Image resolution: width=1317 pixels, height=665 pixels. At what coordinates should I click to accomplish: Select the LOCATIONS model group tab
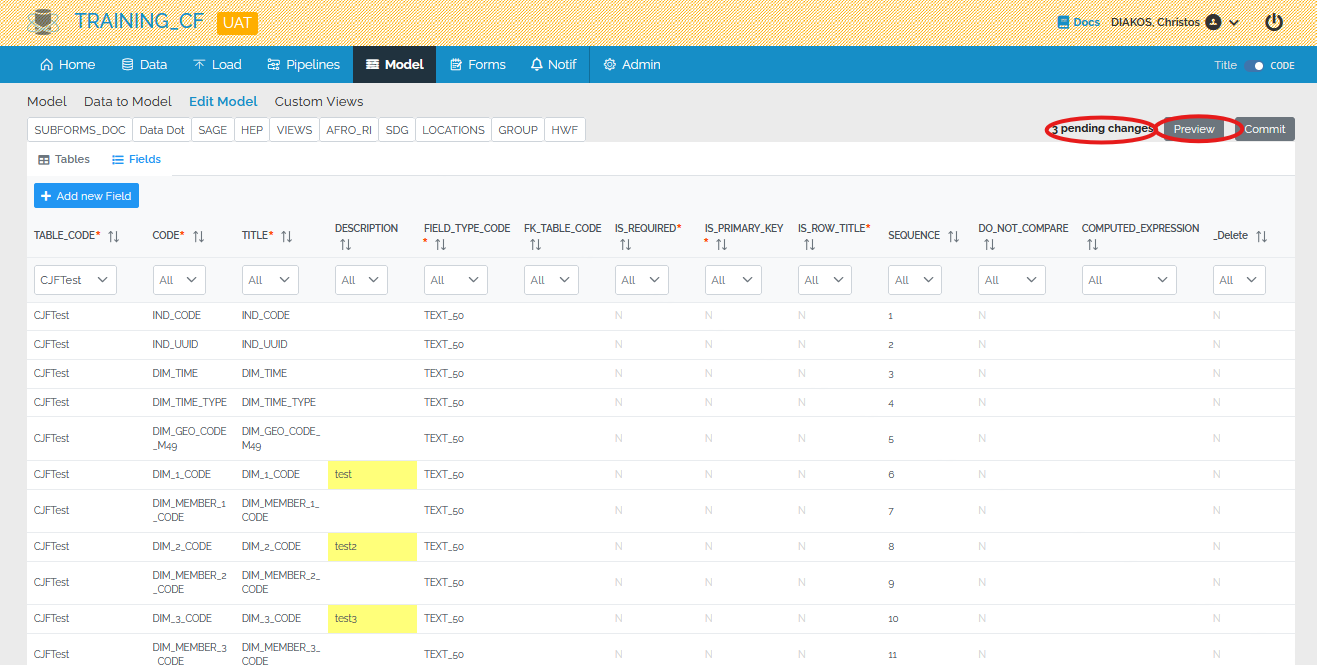point(453,130)
